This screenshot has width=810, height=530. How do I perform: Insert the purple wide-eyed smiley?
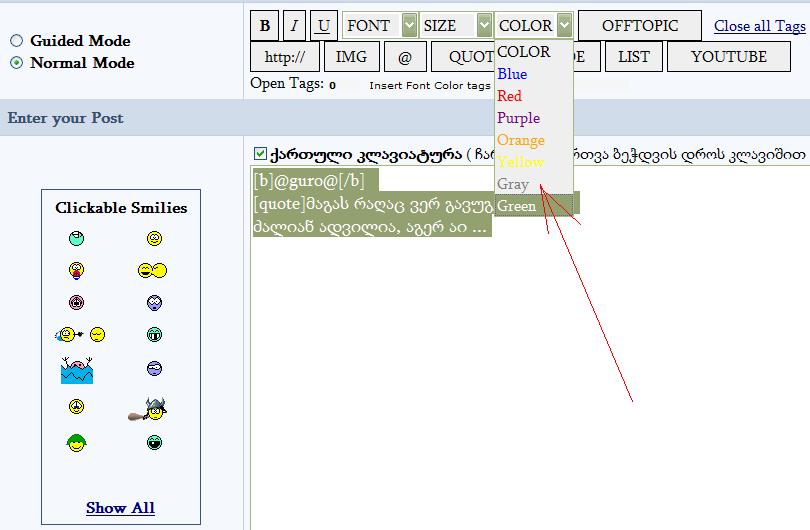point(154,302)
